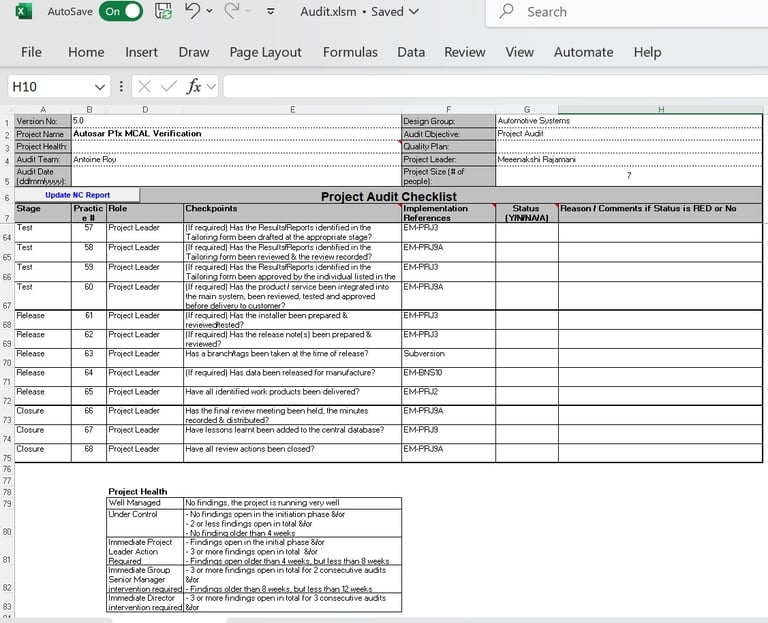Click the Name Box showing H10
Viewport: 768px width, 623px height.
(49, 87)
